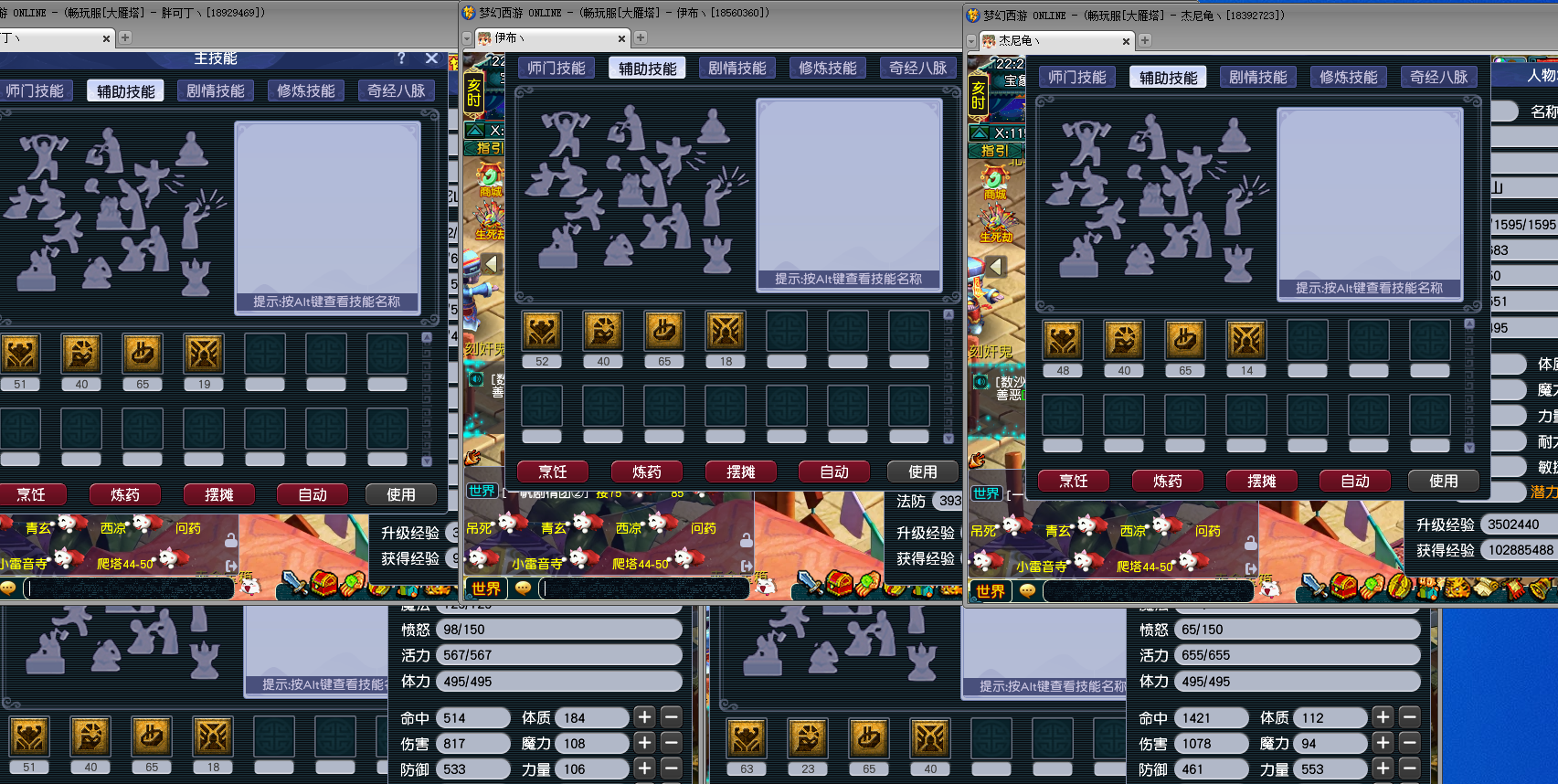Screen dimensions: 1558x784
Task: Open 商城 shop icon in 伊布 window
Action: [490, 180]
